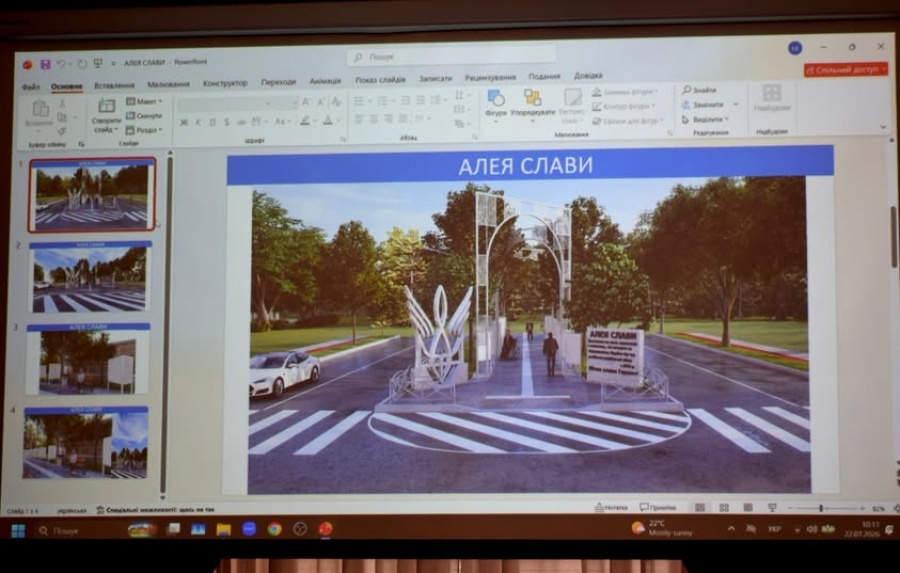Open the Надбудови add-ins button
900x573 pixels.
pyautogui.click(x=772, y=98)
